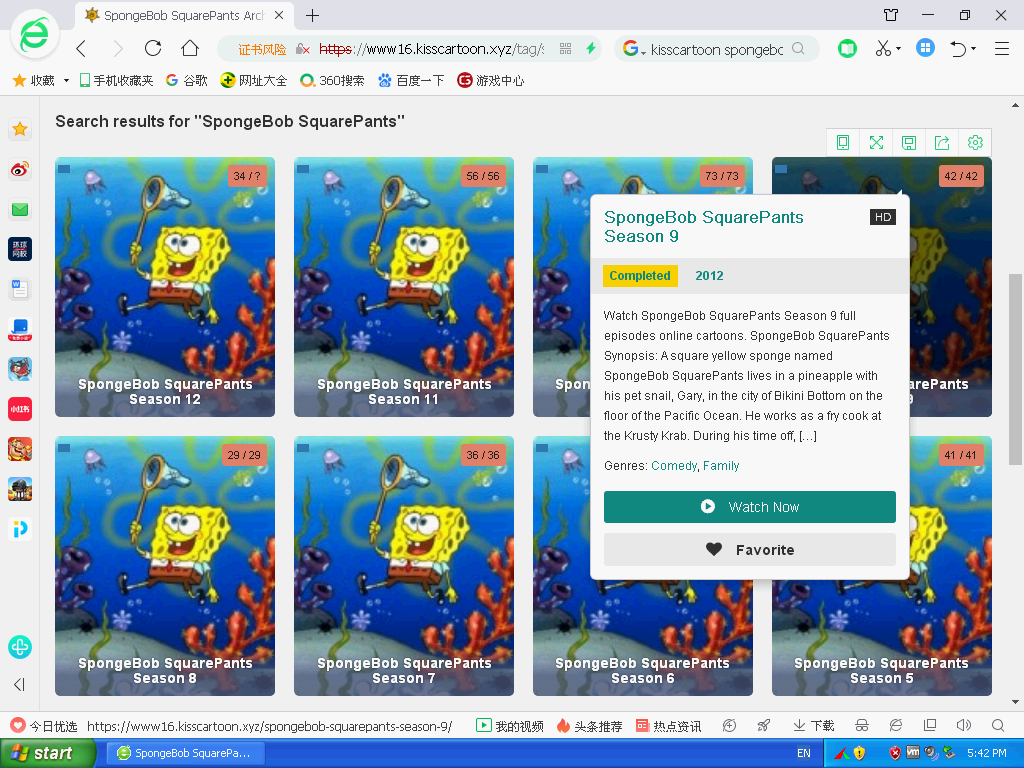
Task: Open mobile view in the green toolbar
Action: coord(843,143)
